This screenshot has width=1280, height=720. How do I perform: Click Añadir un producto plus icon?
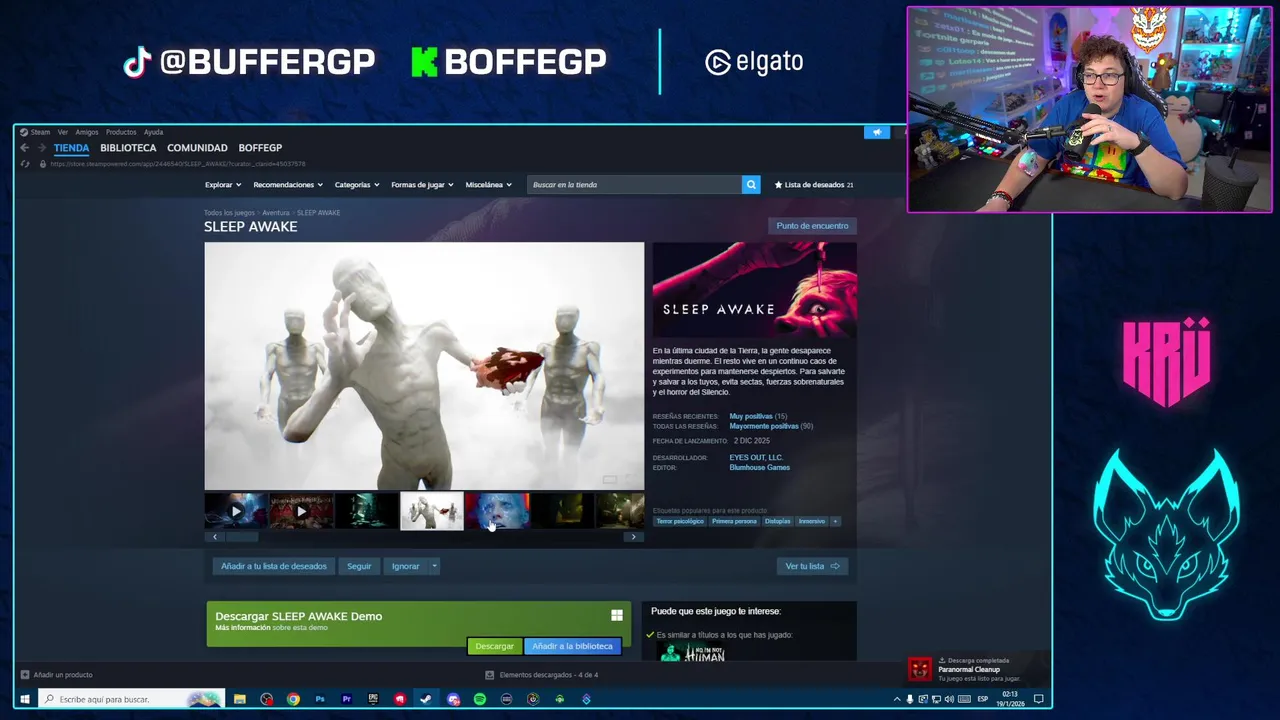[x=25, y=675]
